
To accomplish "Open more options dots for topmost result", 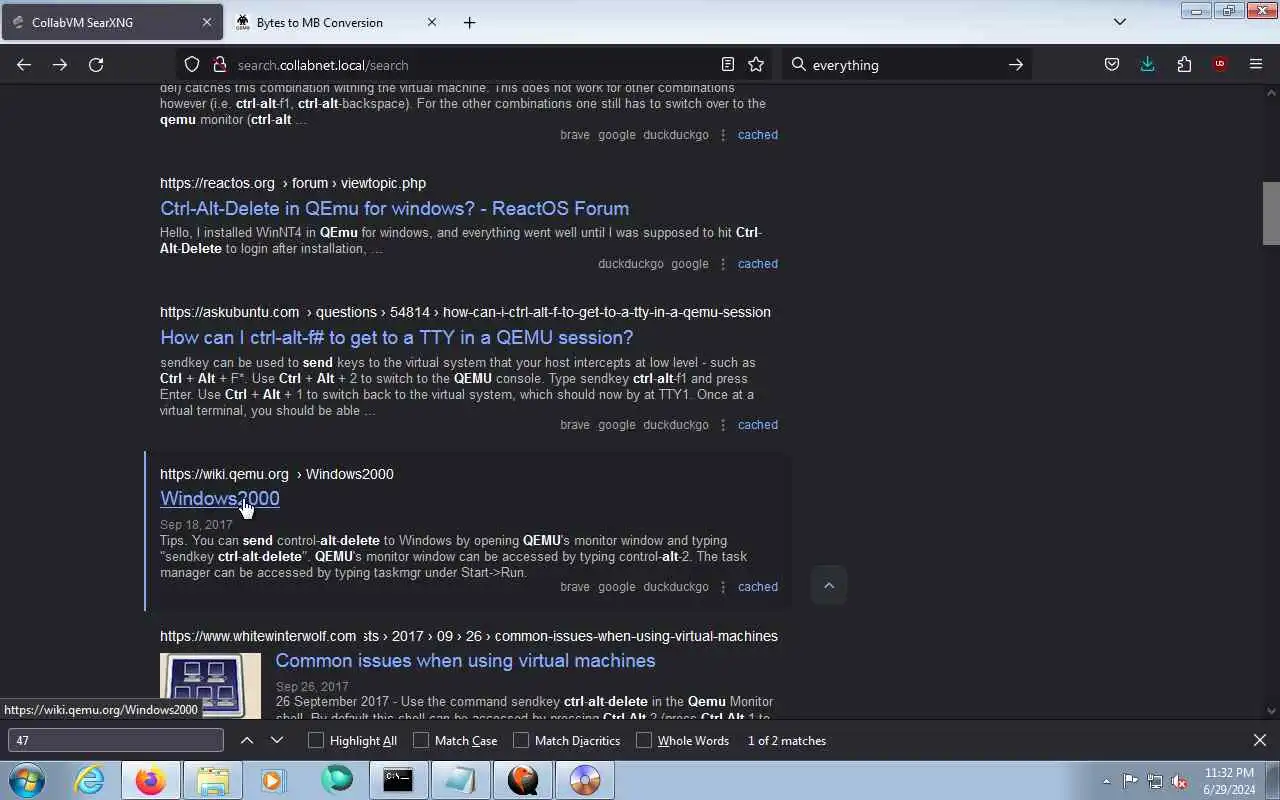I will [723, 135].
